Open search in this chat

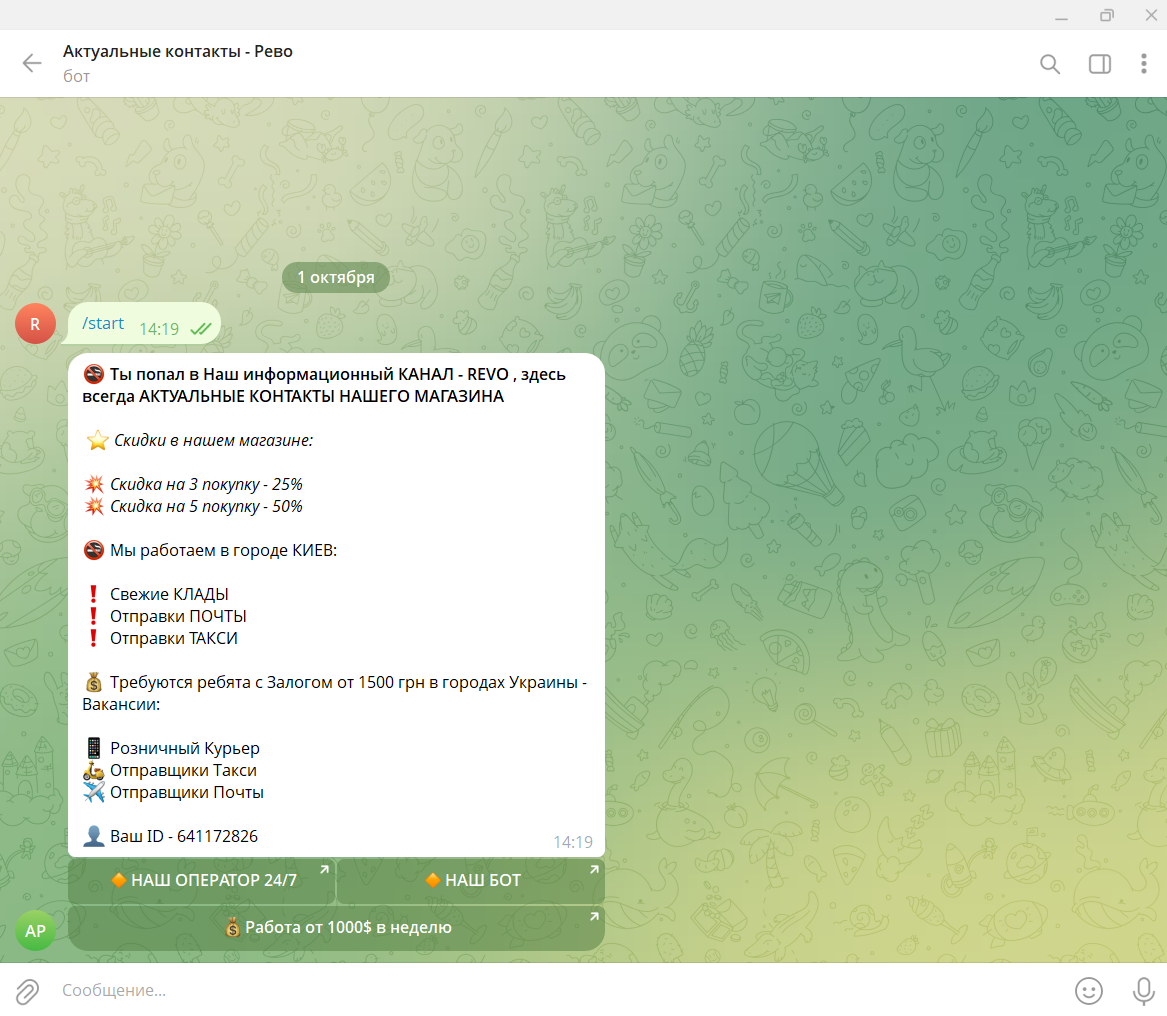point(1049,64)
